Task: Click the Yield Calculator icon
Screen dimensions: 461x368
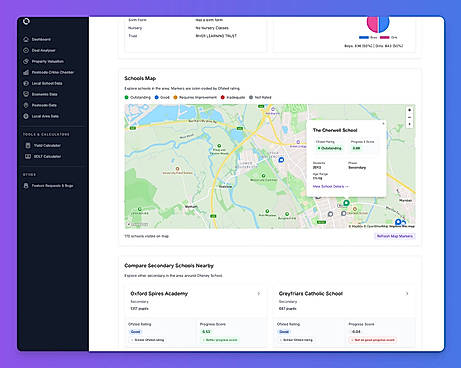Action: 28,146
